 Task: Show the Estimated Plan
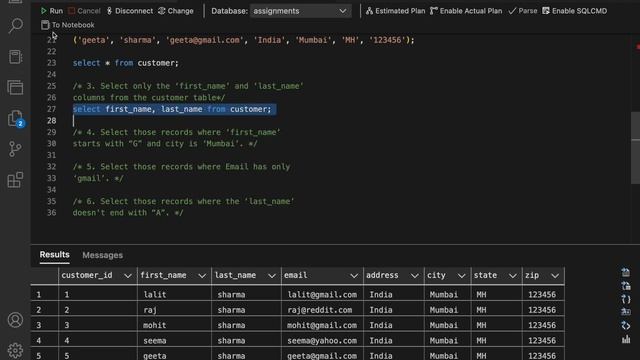click(x=395, y=11)
